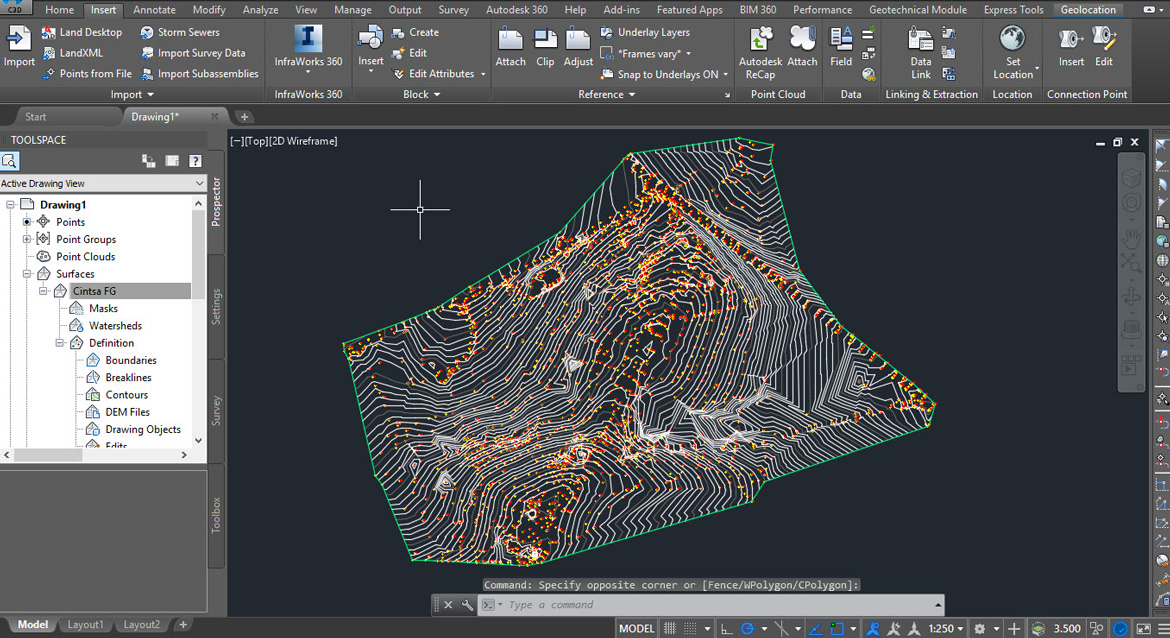Viewport: 1170px width, 638px height.
Task: Click *Frames vary* option
Action: tap(648, 53)
